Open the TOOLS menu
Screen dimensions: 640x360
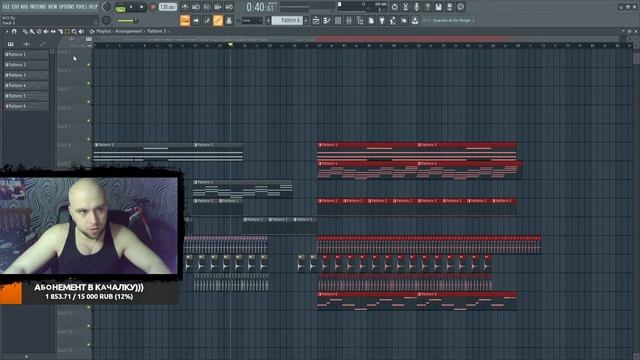pyautogui.click(x=82, y=7)
